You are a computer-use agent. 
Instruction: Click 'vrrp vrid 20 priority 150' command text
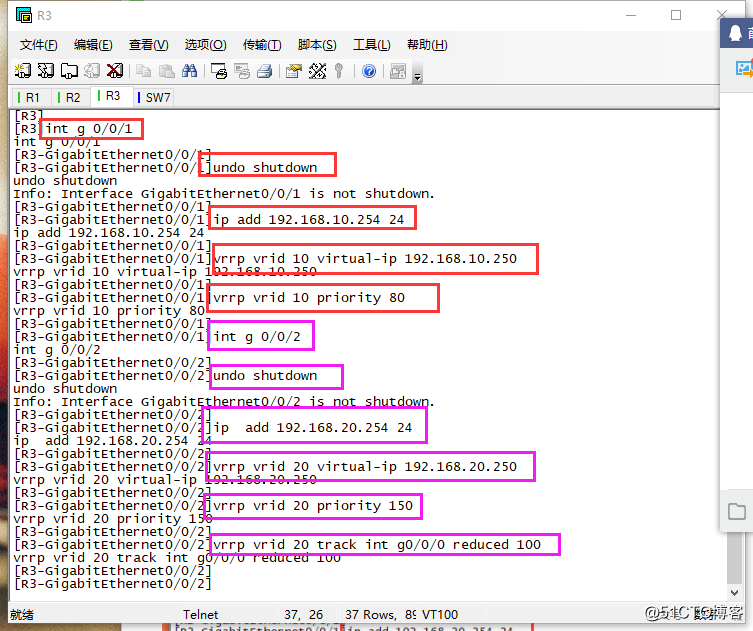pos(313,506)
